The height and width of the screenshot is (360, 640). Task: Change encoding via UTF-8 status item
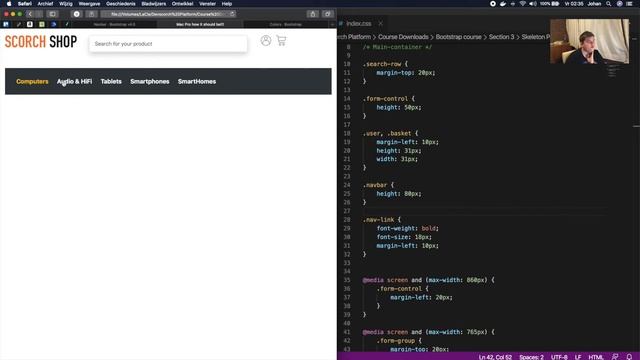559,357
